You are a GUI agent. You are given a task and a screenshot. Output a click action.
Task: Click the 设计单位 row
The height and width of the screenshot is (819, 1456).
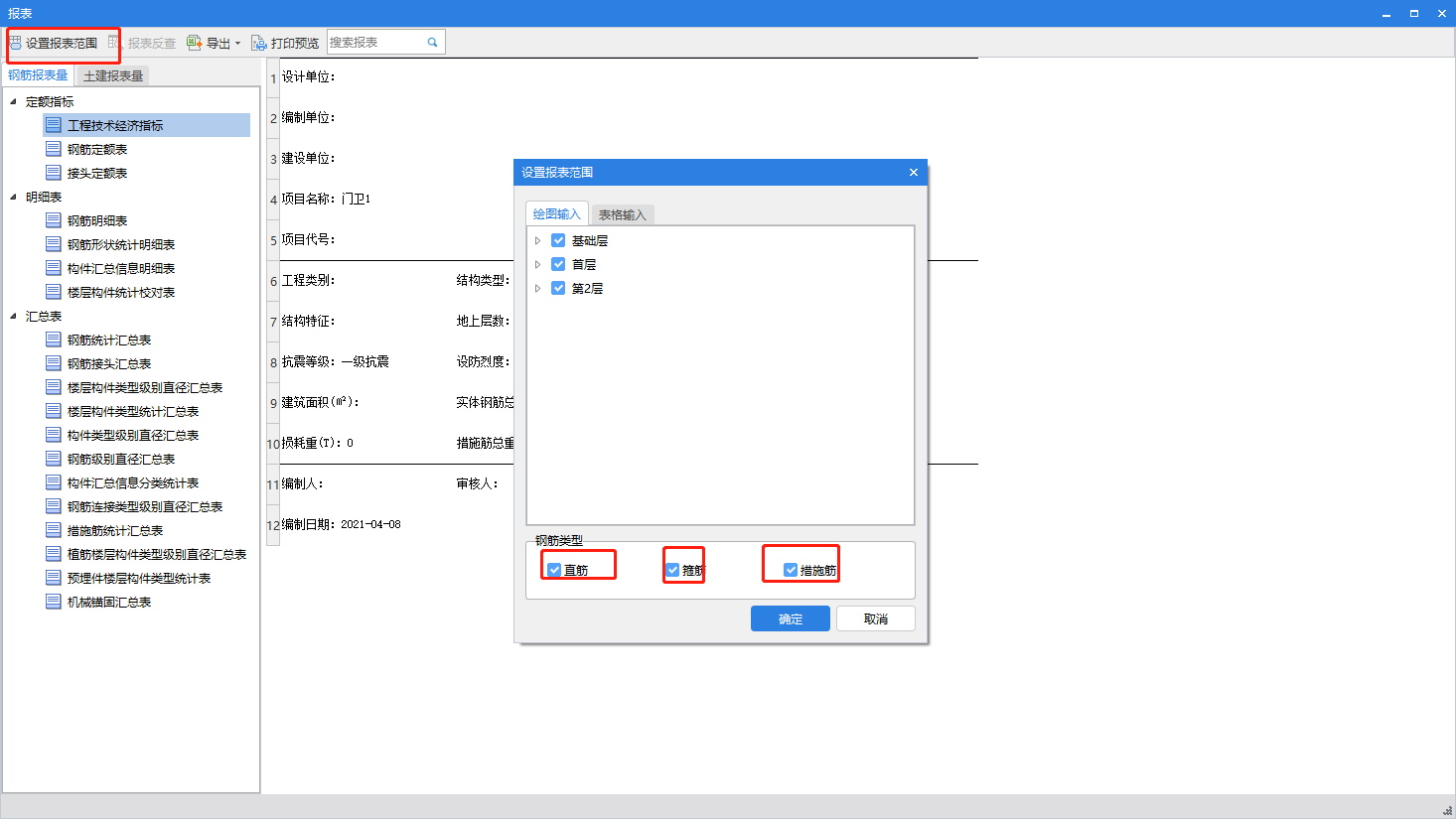click(308, 76)
